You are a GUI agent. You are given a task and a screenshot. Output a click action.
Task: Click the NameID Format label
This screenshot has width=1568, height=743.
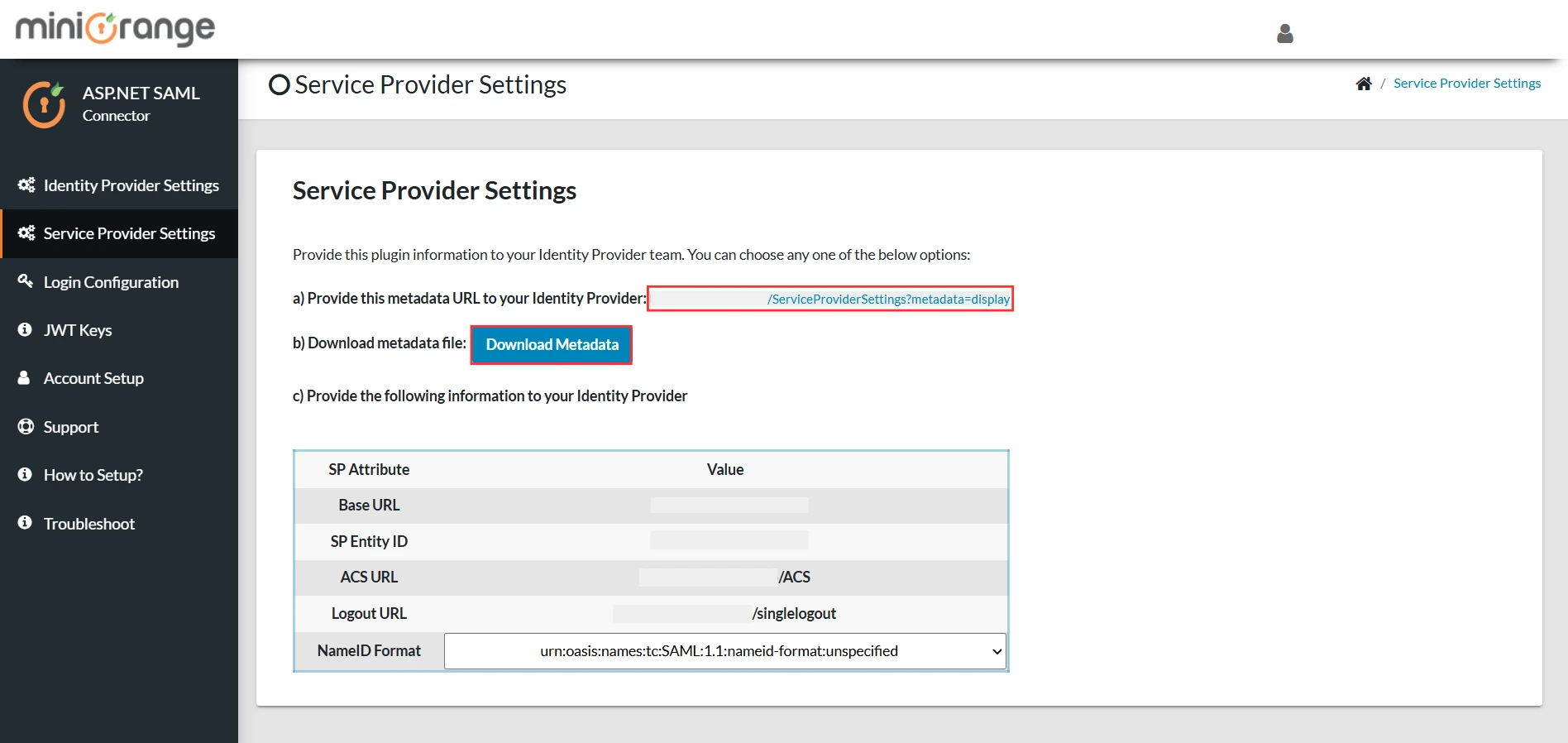pos(369,650)
